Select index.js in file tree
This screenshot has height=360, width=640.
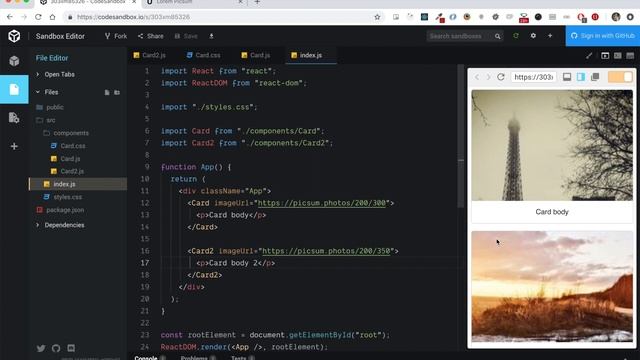click(78, 184)
